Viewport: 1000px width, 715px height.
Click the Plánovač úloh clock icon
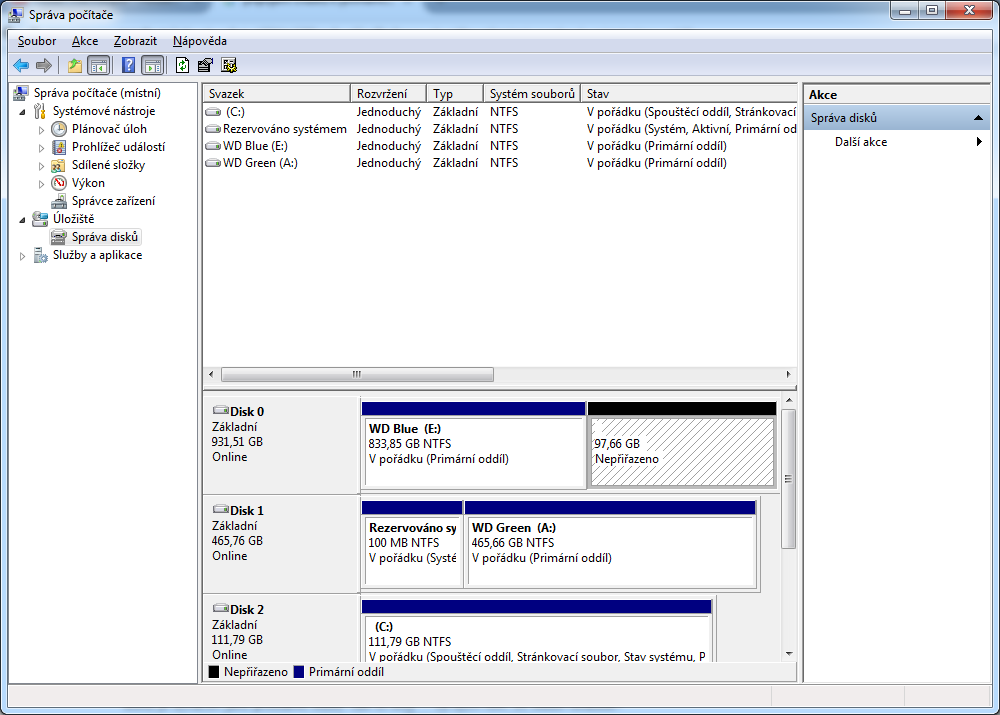click(59, 129)
